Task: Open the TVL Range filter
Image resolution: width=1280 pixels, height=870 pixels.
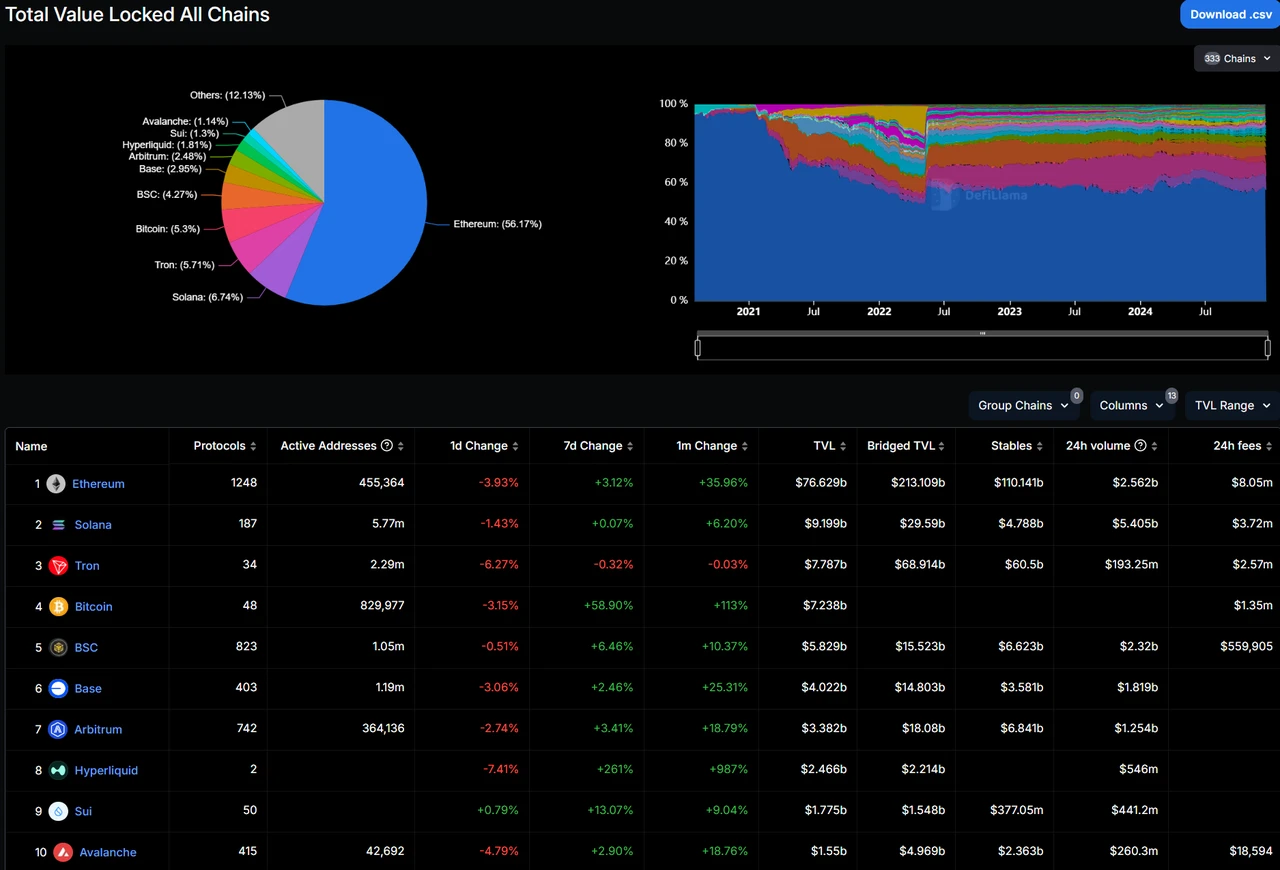Action: coord(1233,406)
